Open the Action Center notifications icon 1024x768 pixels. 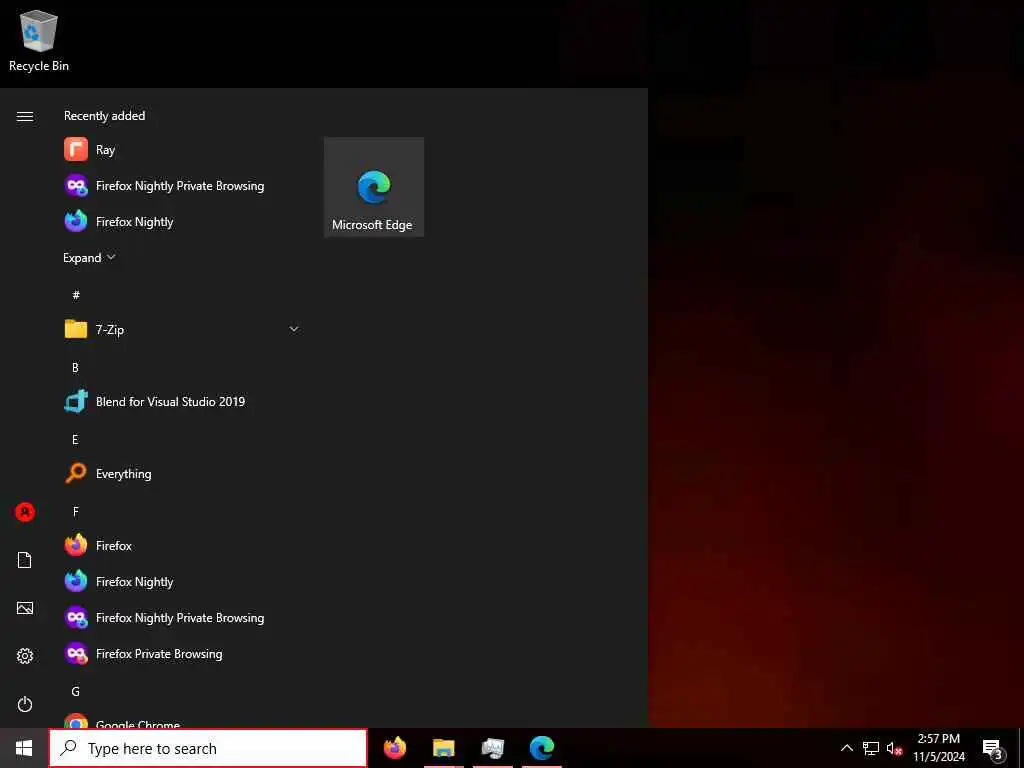992,749
